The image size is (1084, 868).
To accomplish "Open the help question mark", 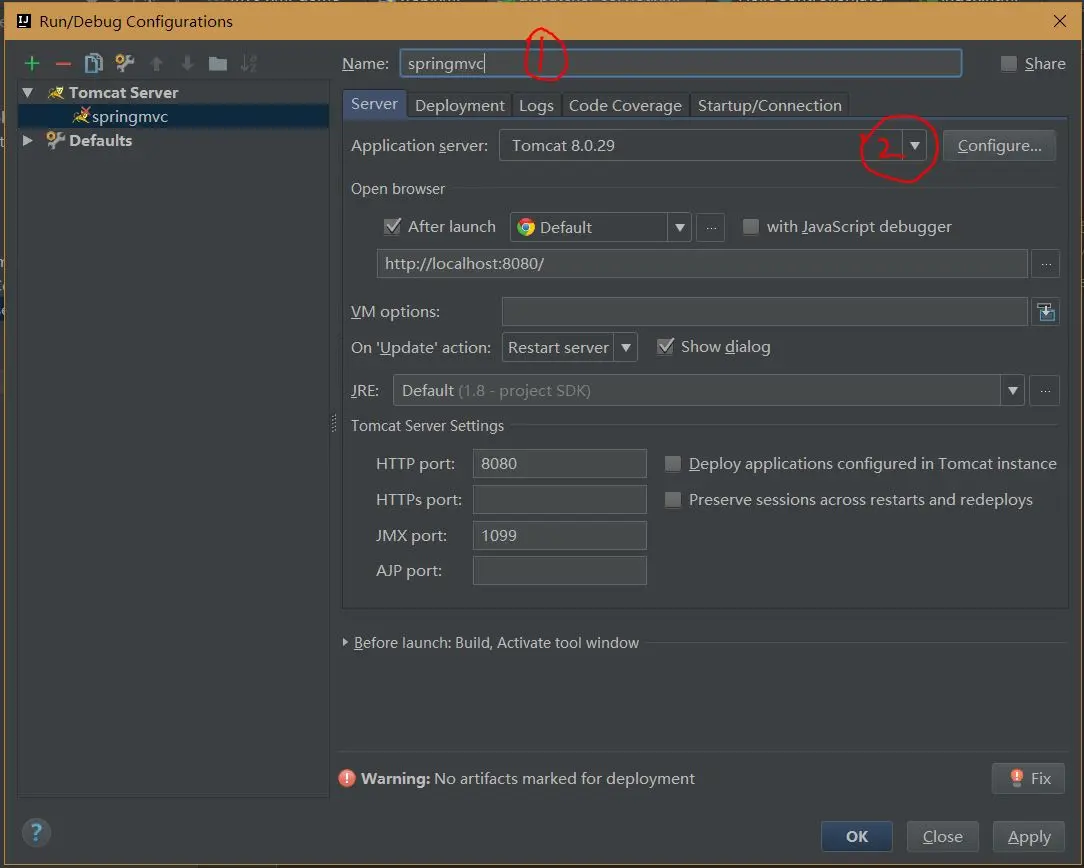I will pyautogui.click(x=37, y=832).
